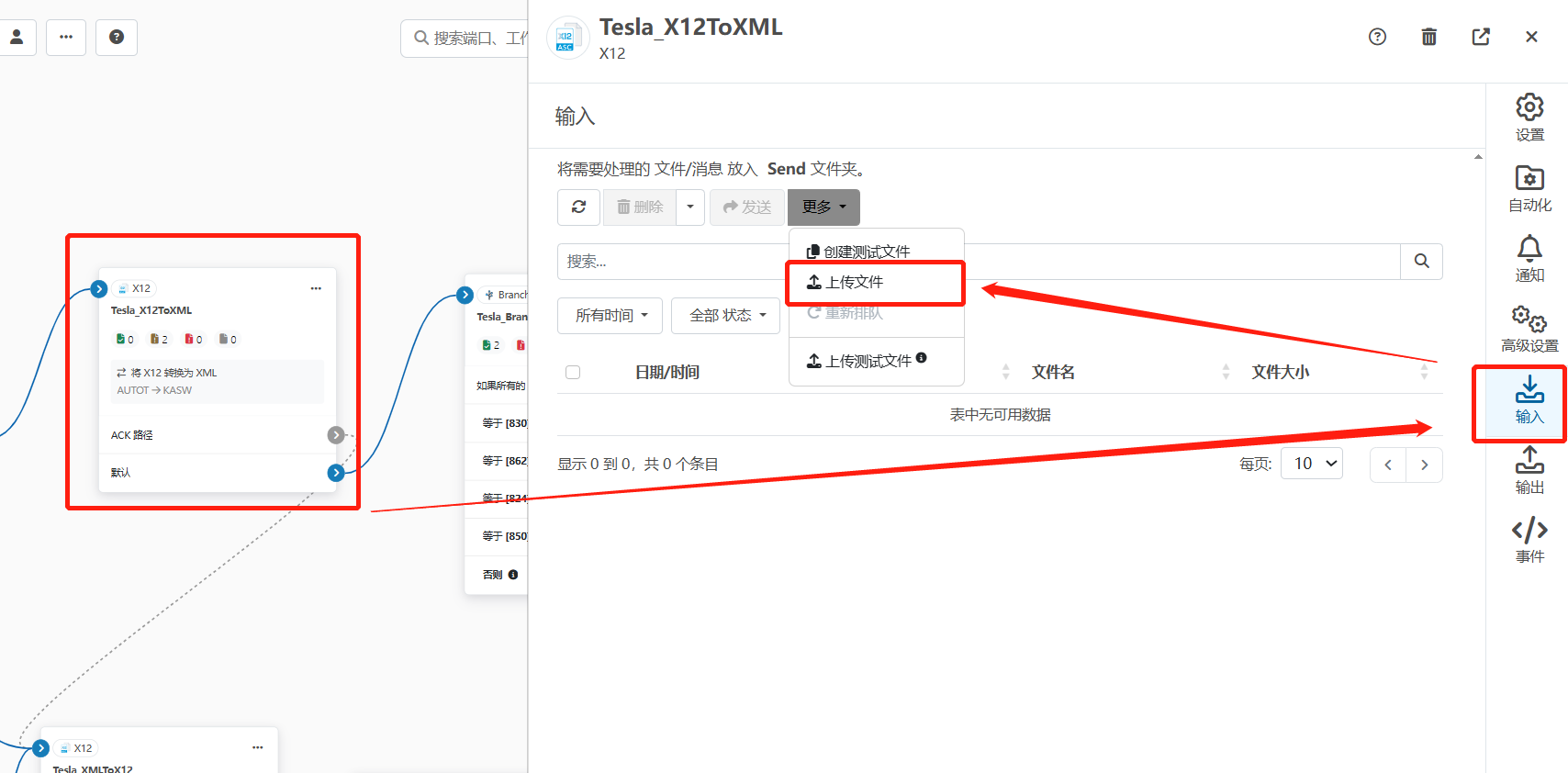Tick the select-all checkbox in table header

pos(573,372)
